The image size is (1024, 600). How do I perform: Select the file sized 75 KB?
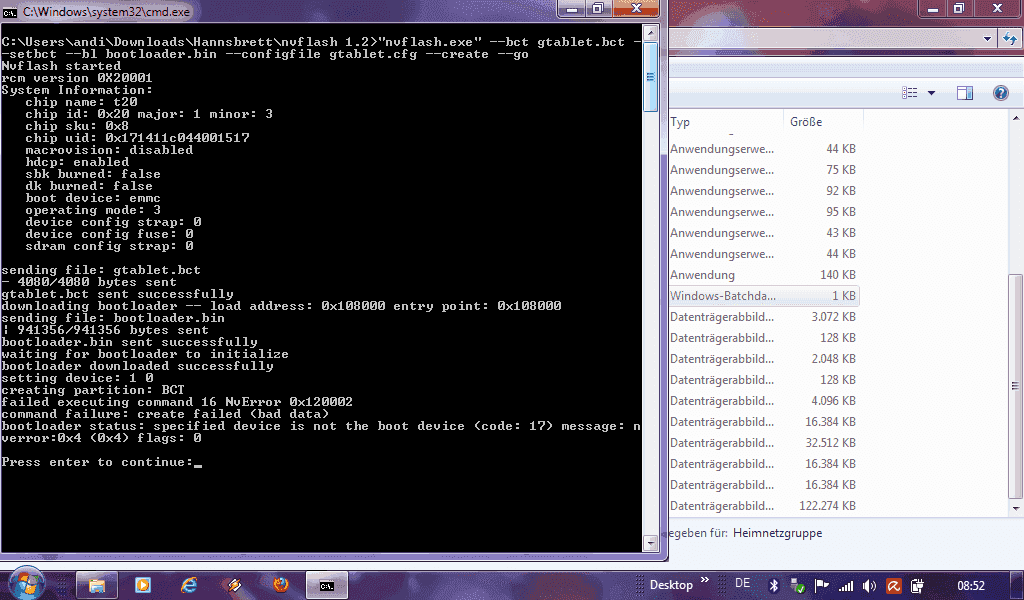click(x=763, y=170)
